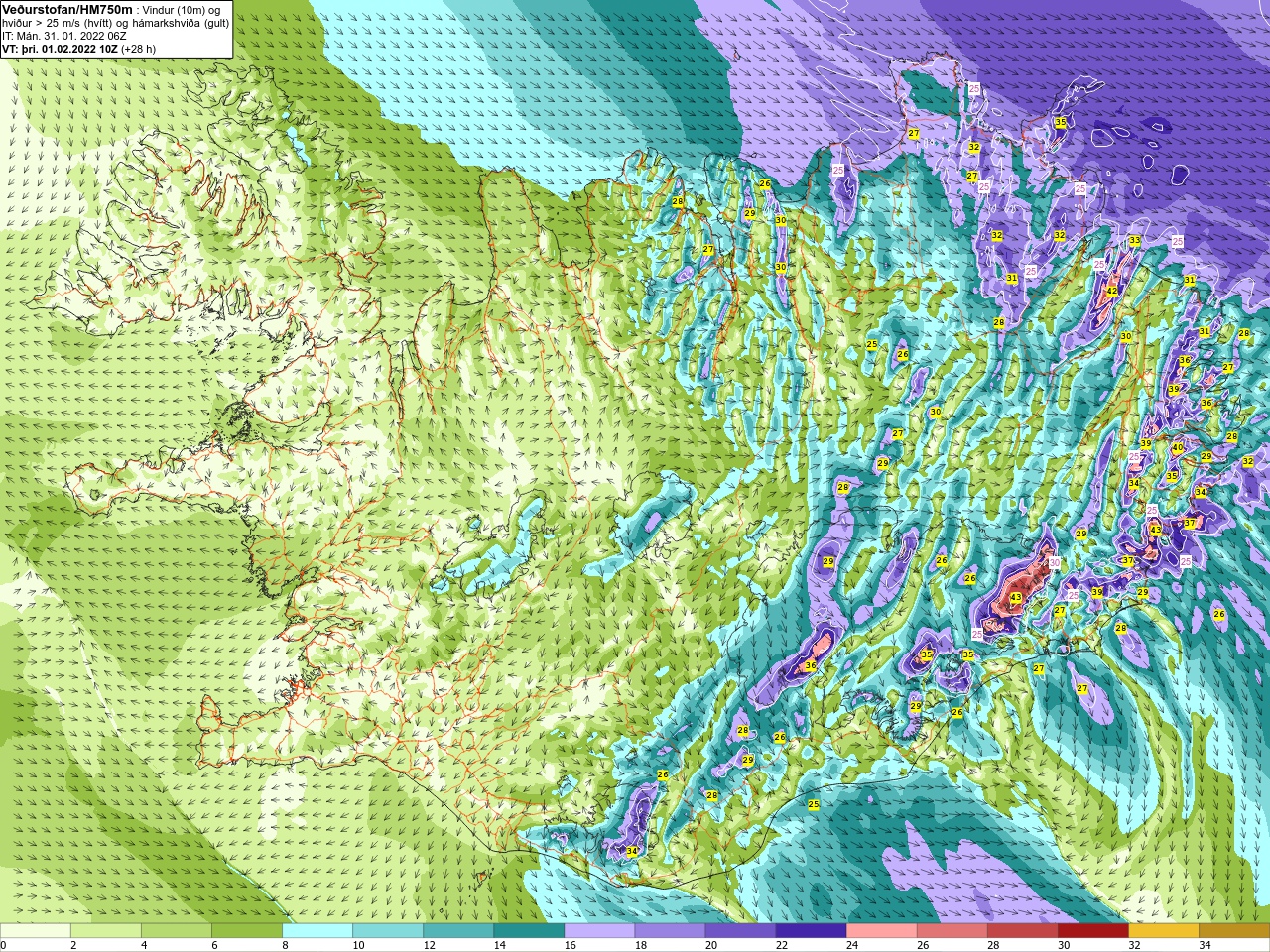Click the 6–8 m/s darker green legend swatch

click(x=247, y=931)
